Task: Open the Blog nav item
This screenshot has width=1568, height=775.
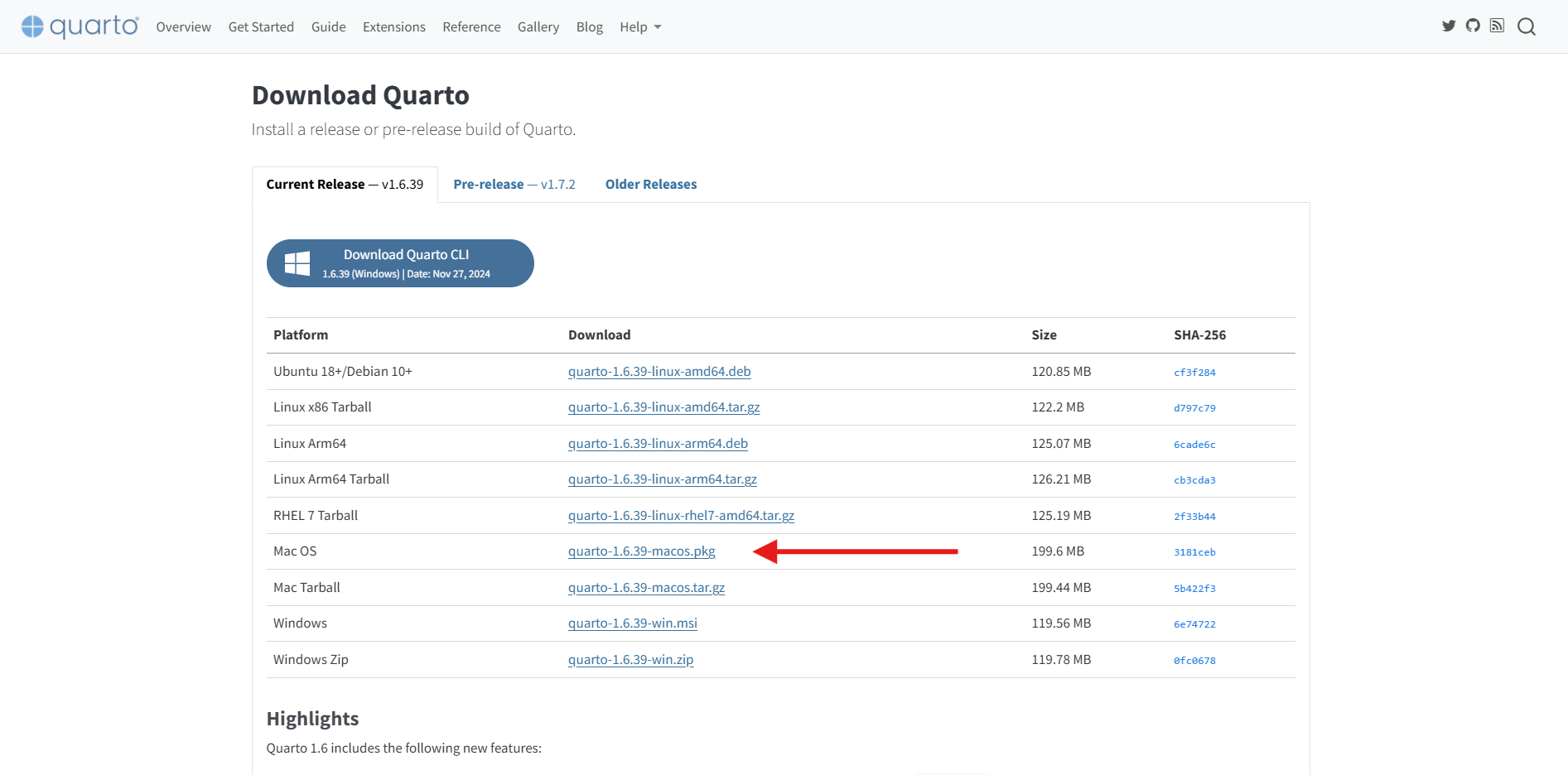Action: point(590,26)
